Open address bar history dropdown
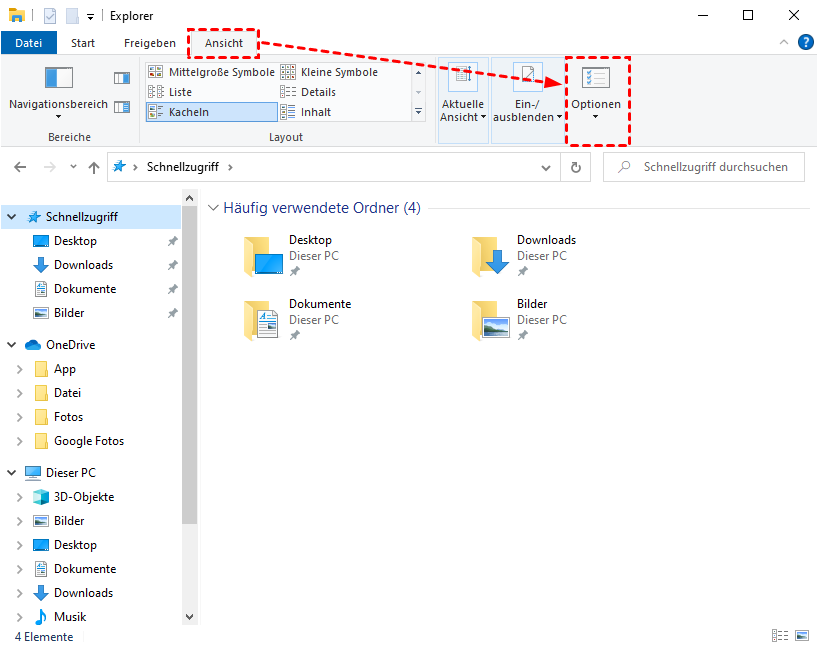Viewport: 818px width, 649px height. tap(546, 167)
